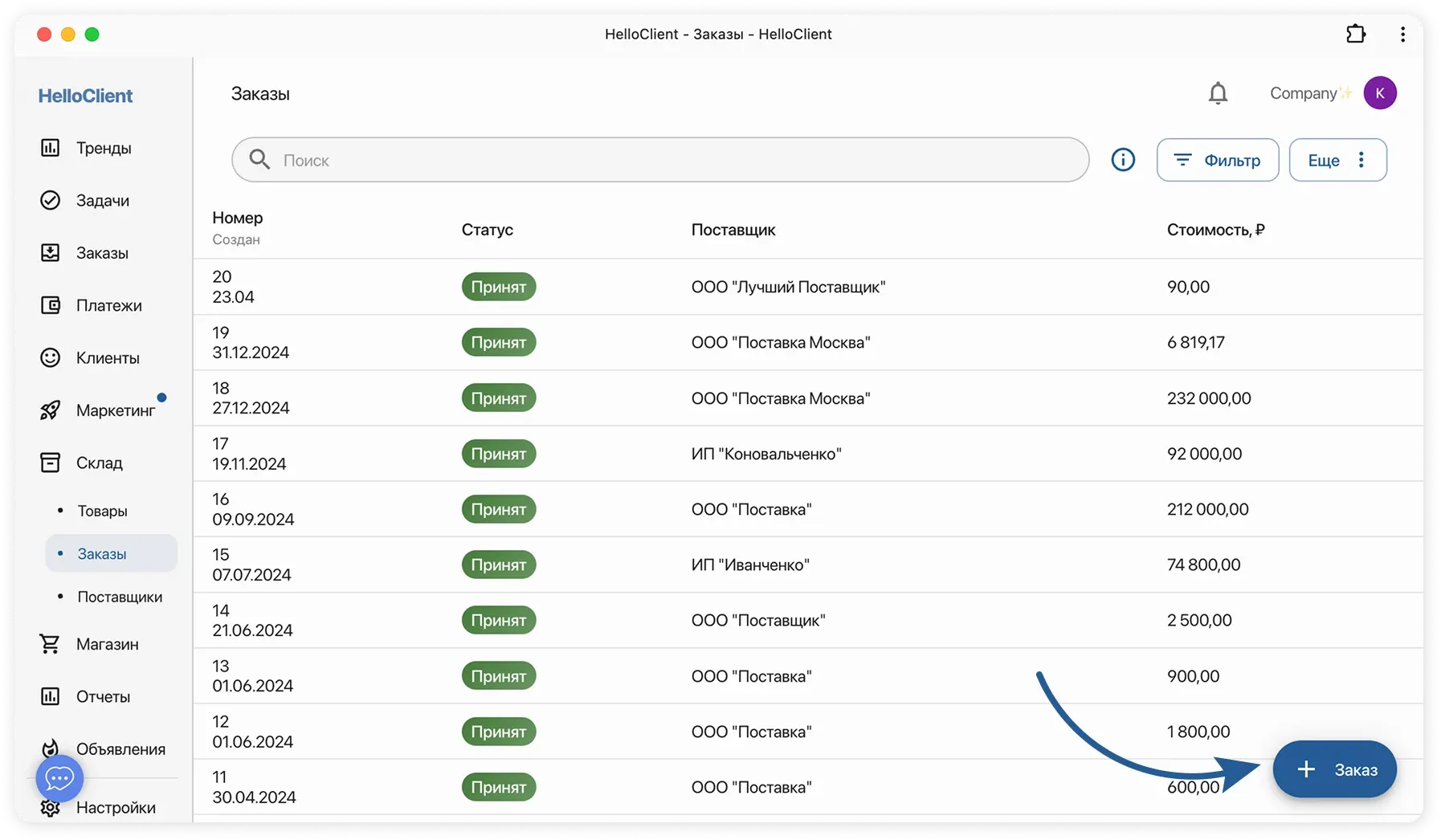Open the chat support bubble
This screenshot has width=1441, height=840.
(x=59, y=777)
